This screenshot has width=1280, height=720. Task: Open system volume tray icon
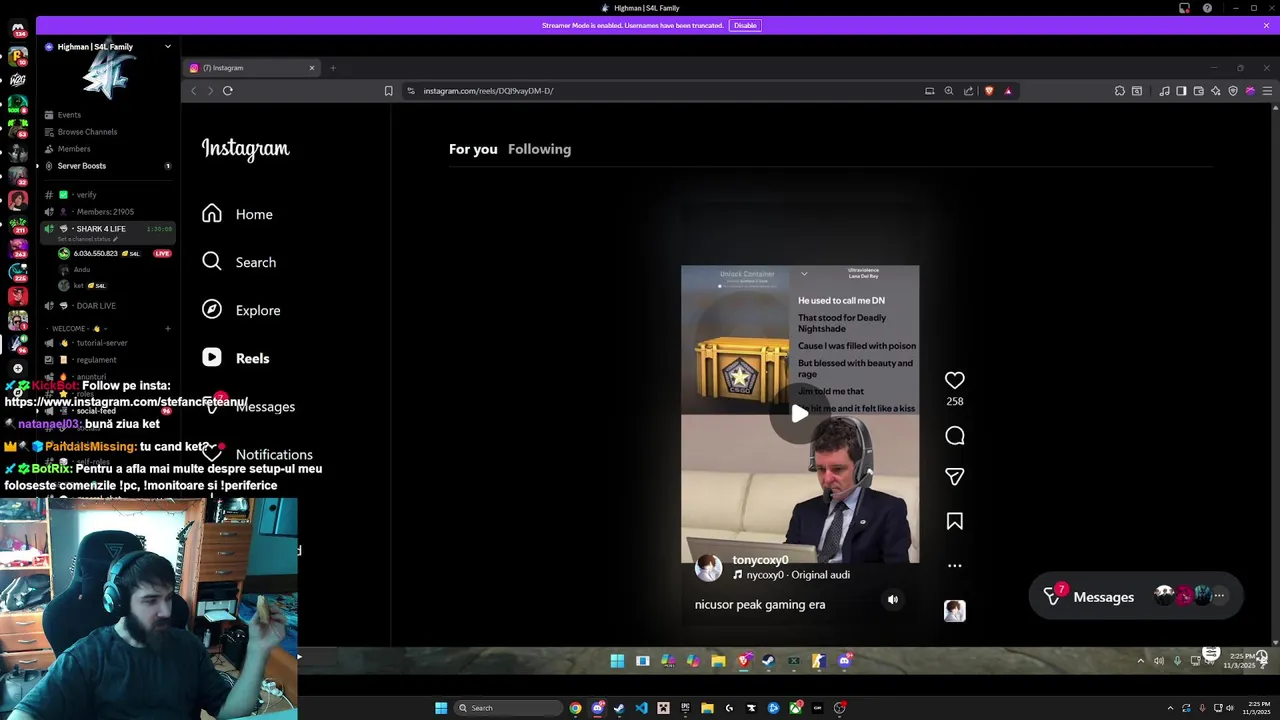point(1229,708)
